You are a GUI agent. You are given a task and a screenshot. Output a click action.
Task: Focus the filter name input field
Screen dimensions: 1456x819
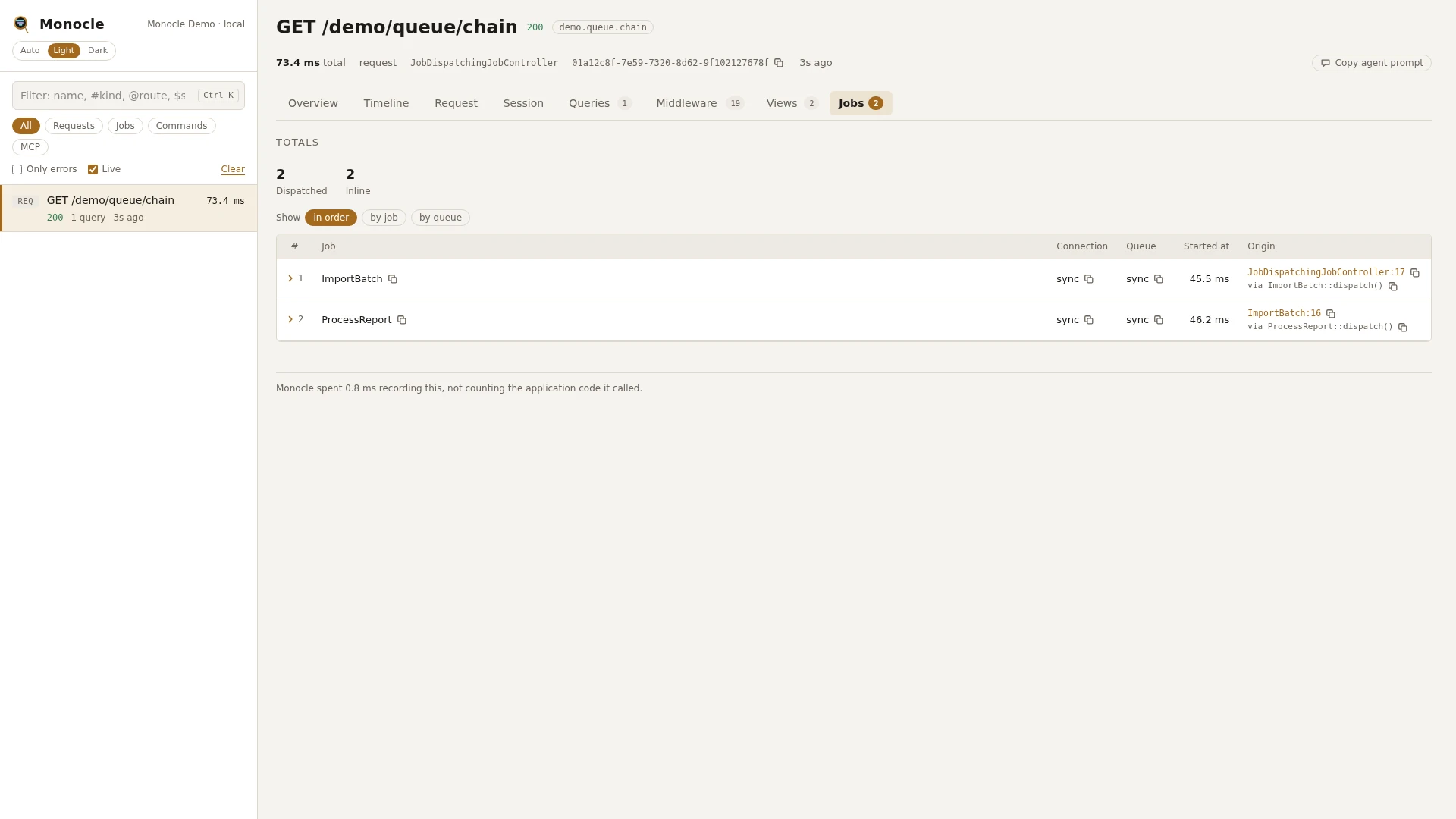[128, 96]
